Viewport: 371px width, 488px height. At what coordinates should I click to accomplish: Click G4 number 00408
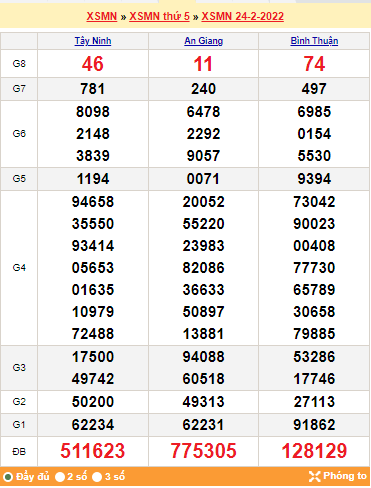coord(314,246)
